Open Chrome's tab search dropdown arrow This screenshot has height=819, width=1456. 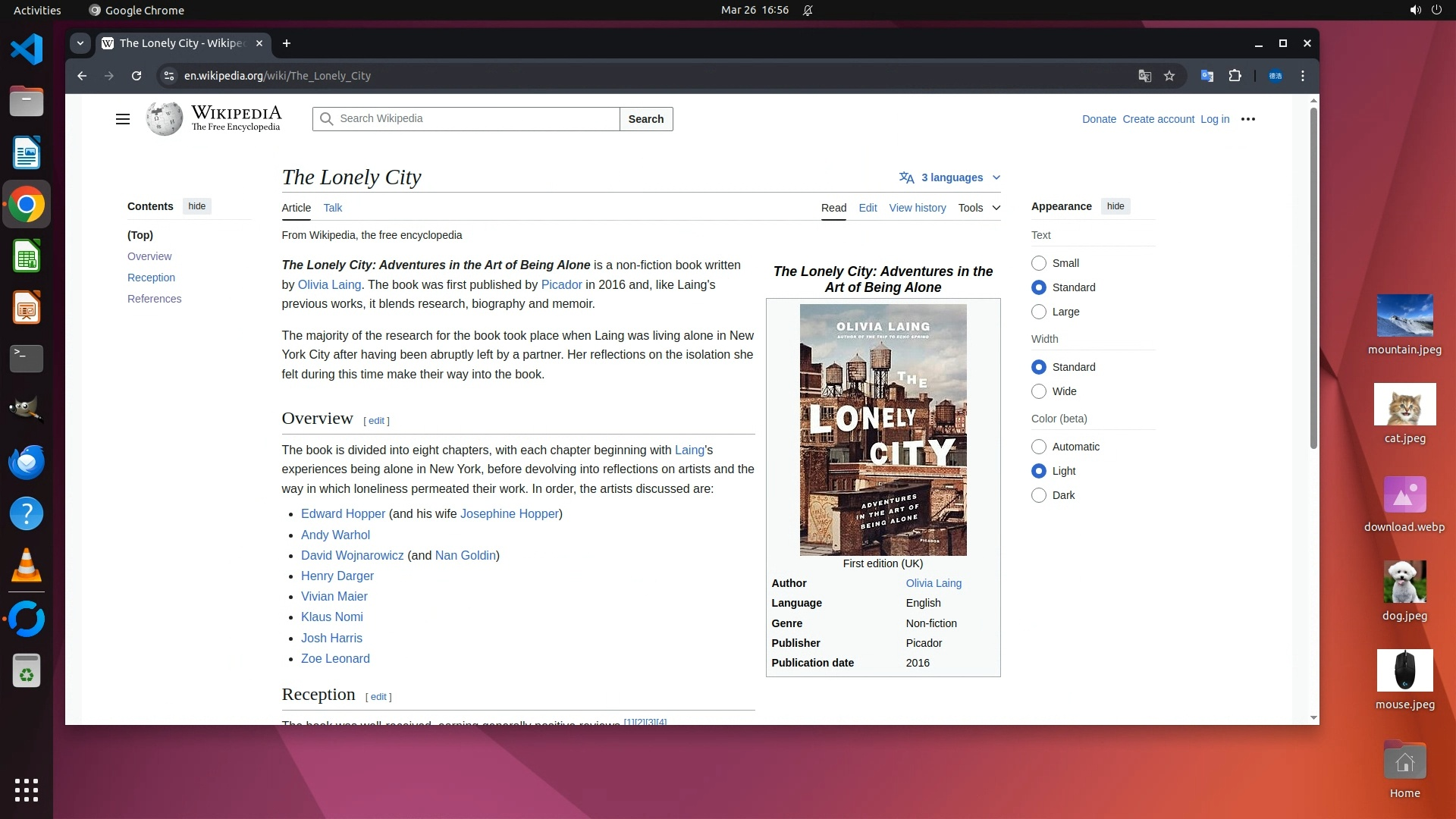click(x=80, y=43)
